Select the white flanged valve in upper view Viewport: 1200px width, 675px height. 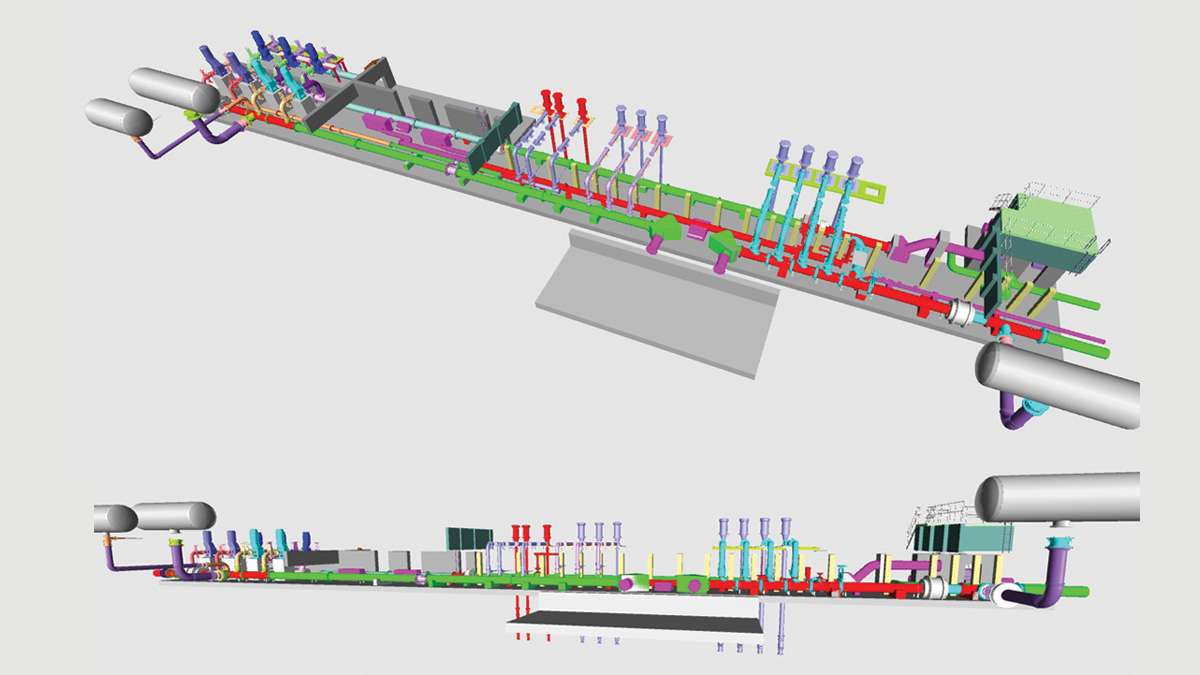[963, 313]
